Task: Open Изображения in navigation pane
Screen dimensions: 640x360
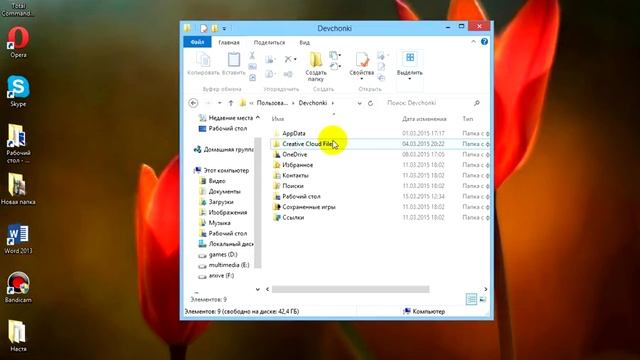Action: pyautogui.click(x=227, y=213)
